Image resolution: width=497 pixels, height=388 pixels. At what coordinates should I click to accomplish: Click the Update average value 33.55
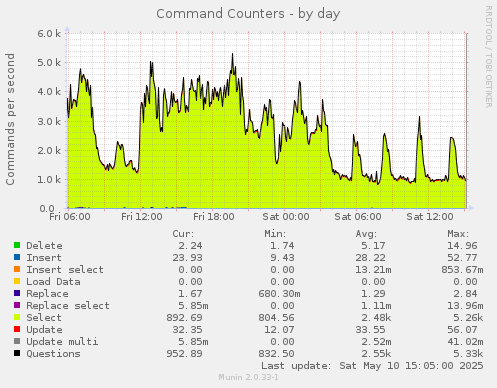click(x=370, y=330)
